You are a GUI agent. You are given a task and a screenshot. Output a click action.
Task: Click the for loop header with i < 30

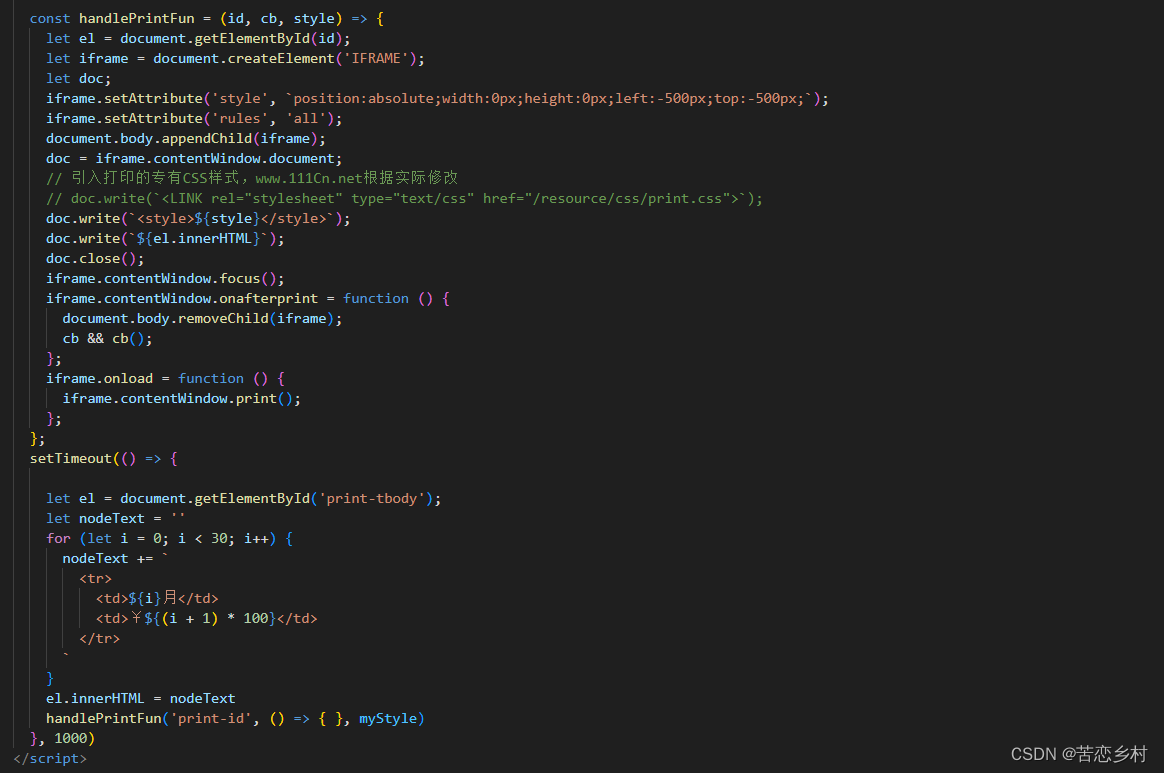(169, 540)
